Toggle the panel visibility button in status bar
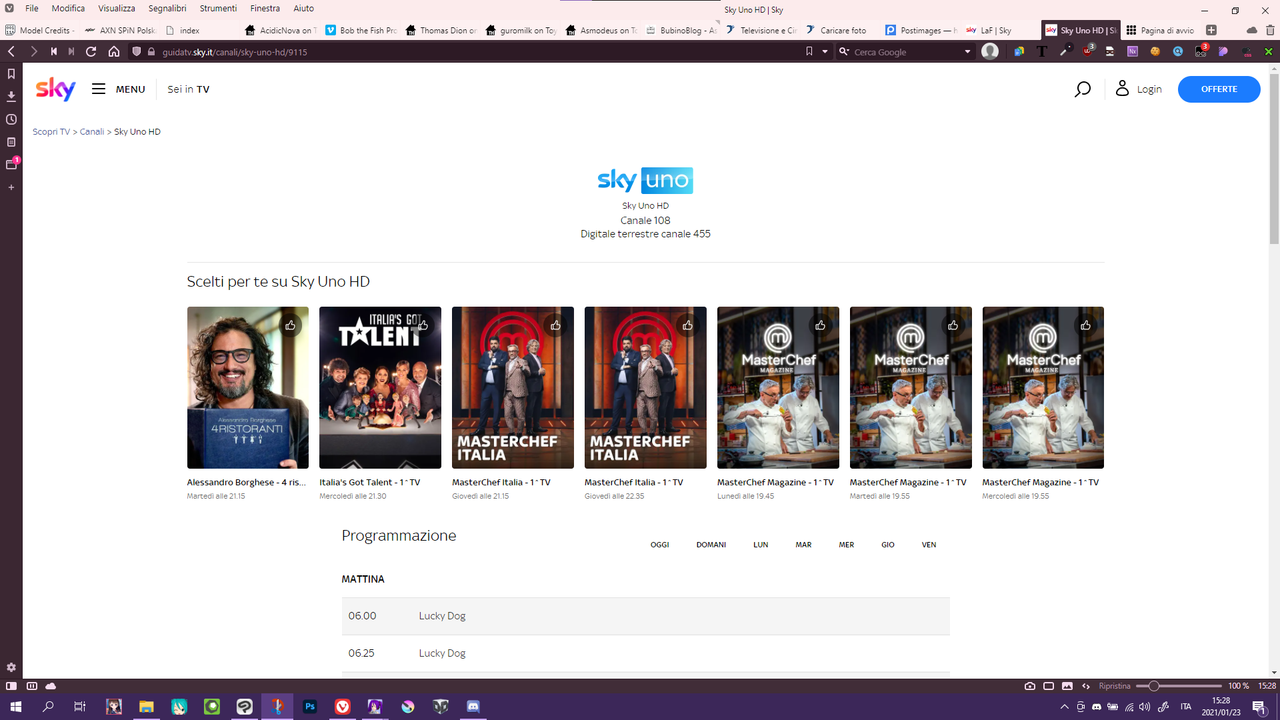 pos(11,686)
